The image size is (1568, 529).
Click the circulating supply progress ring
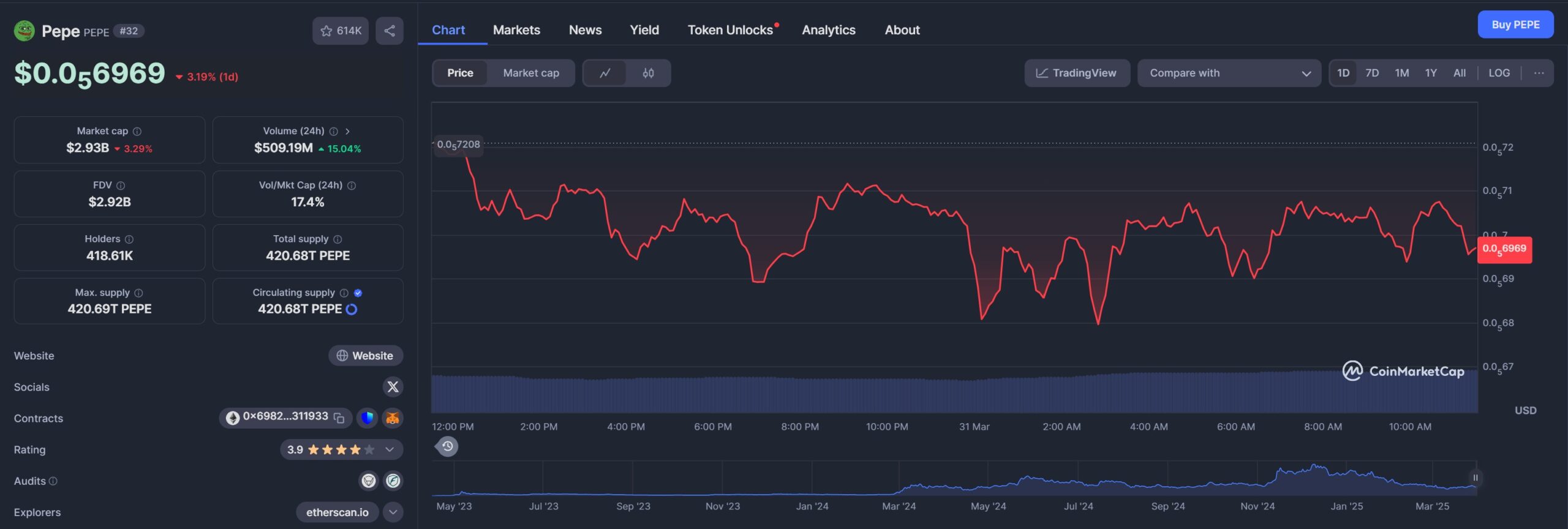pos(352,309)
